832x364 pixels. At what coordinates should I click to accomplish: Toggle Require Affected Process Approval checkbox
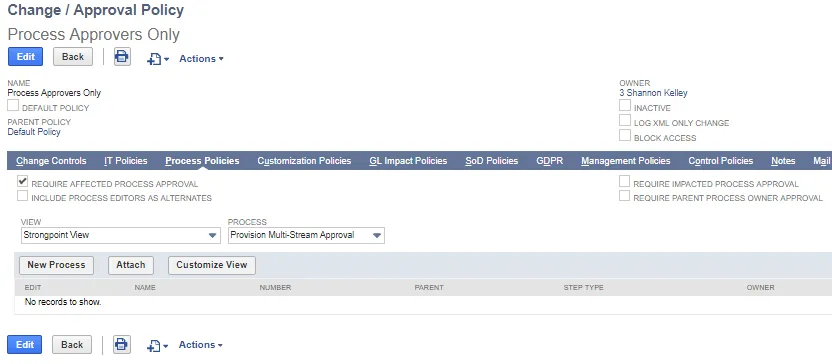(22, 181)
